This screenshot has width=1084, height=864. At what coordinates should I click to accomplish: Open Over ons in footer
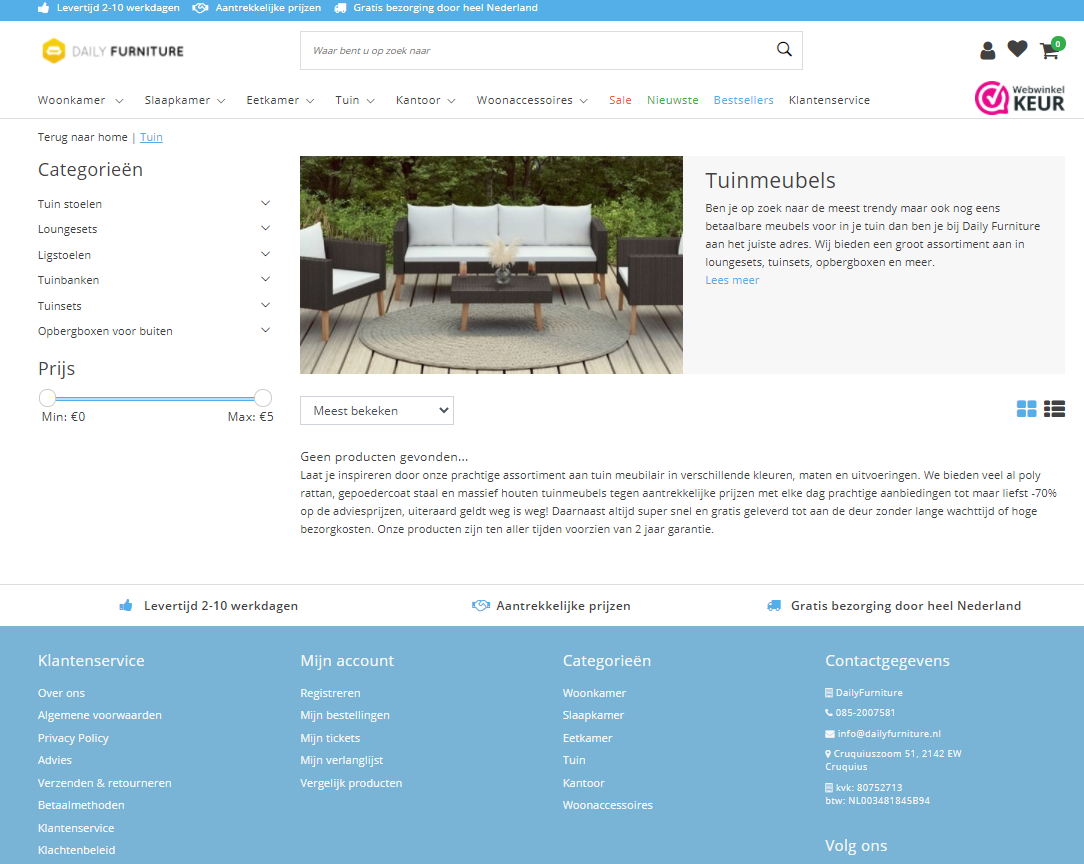[62, 693]
